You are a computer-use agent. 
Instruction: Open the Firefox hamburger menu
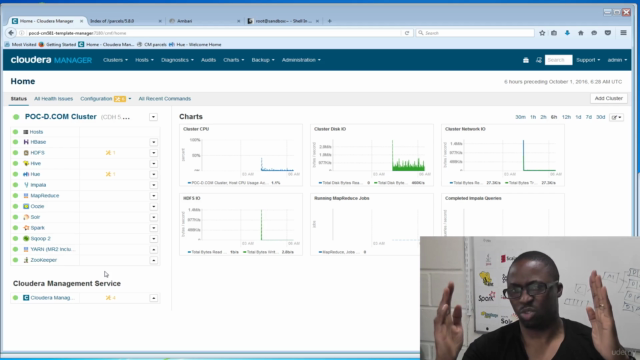point(623,33)
